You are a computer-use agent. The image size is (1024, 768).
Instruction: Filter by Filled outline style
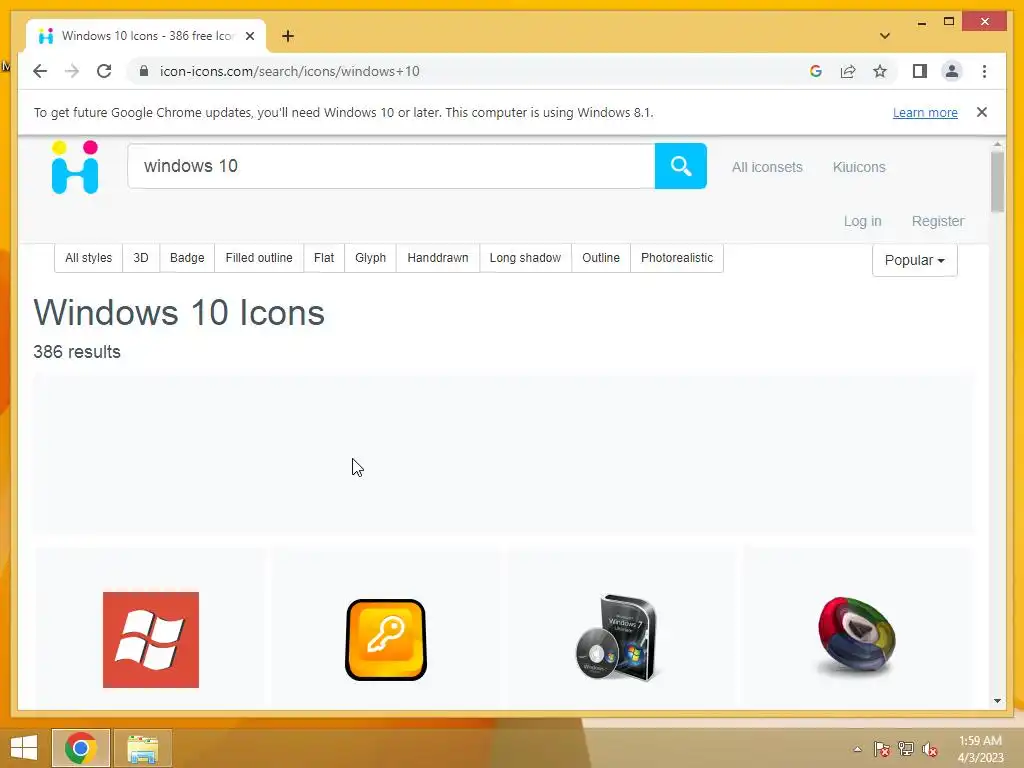pyautogui.click(x=259, y=258)
